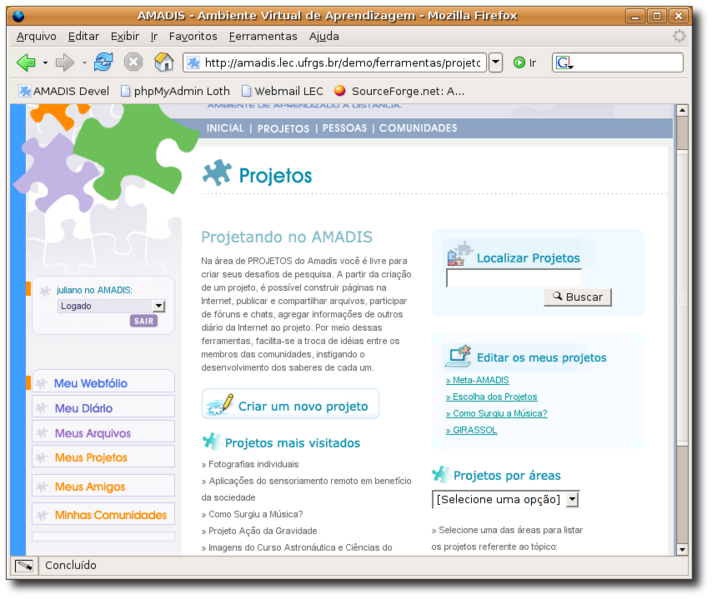Reload the page with the Refresh icon
Image resolution: width=712 pixels, height=599 pixels.
tap(104, 62)
